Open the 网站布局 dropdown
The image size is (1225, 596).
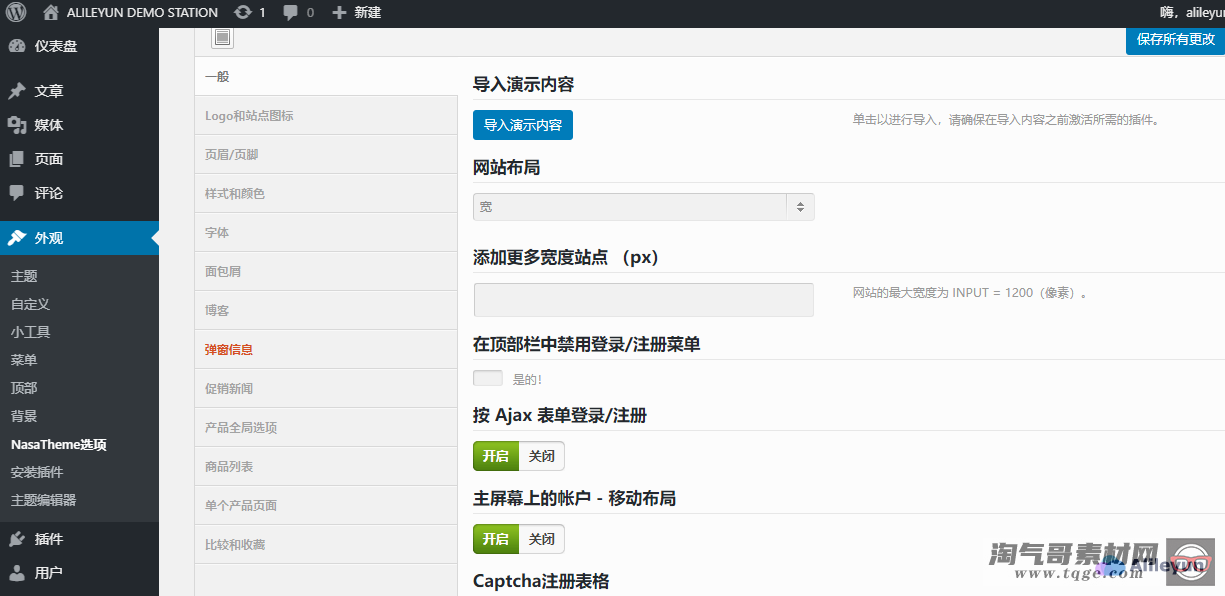[643, 207]
